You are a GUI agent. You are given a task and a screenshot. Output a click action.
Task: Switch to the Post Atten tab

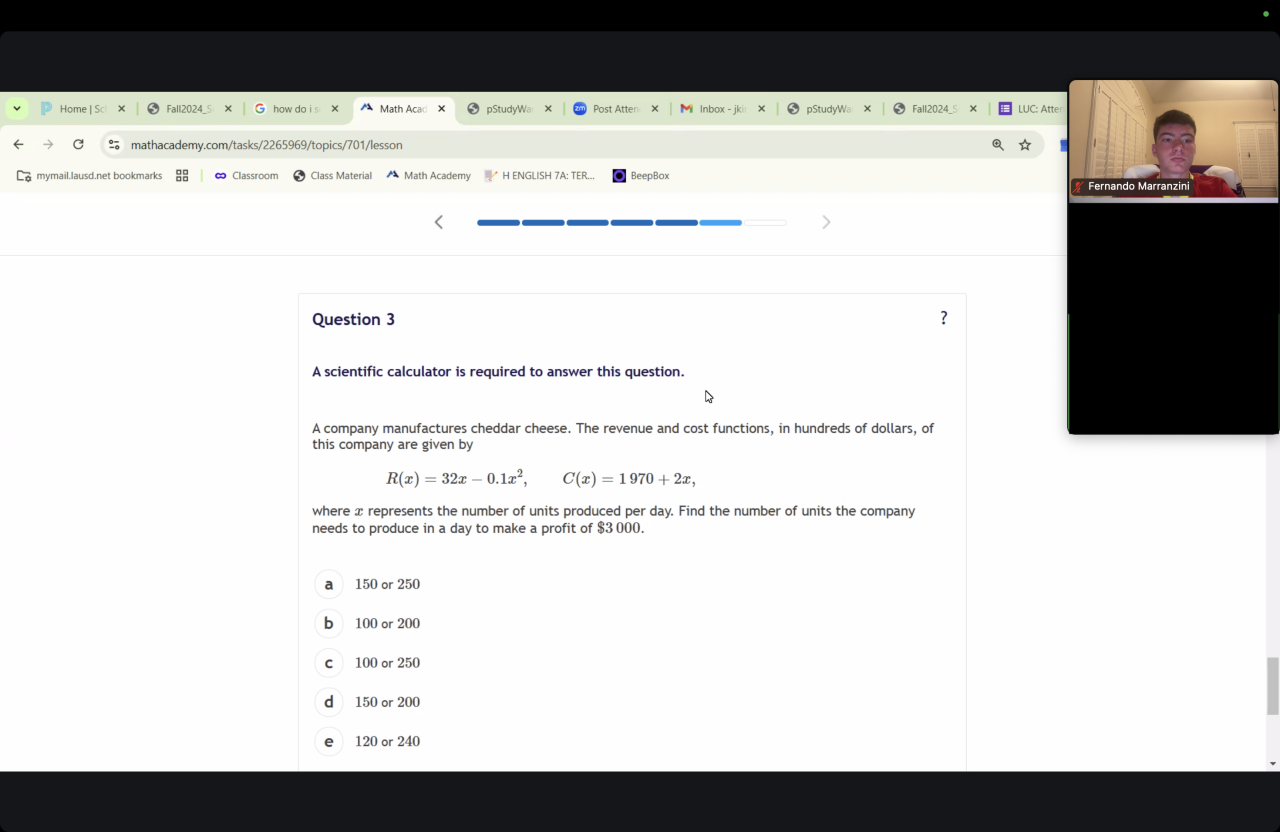[616, 109]
